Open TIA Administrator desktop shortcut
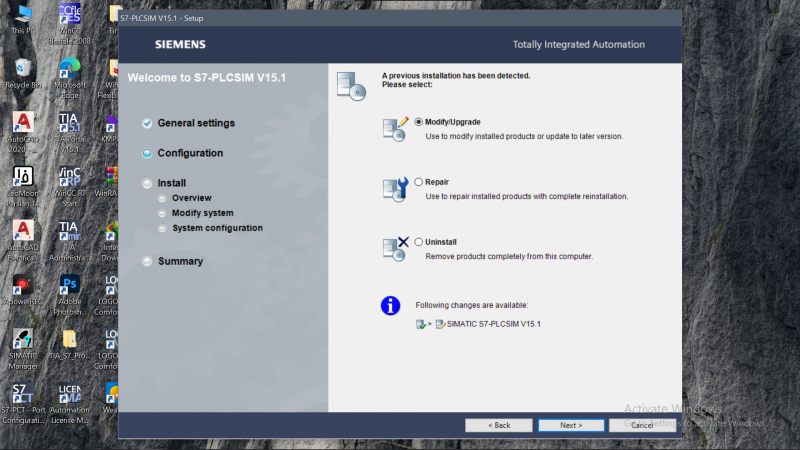Screen dimensions: 800x450 point(70,241)
